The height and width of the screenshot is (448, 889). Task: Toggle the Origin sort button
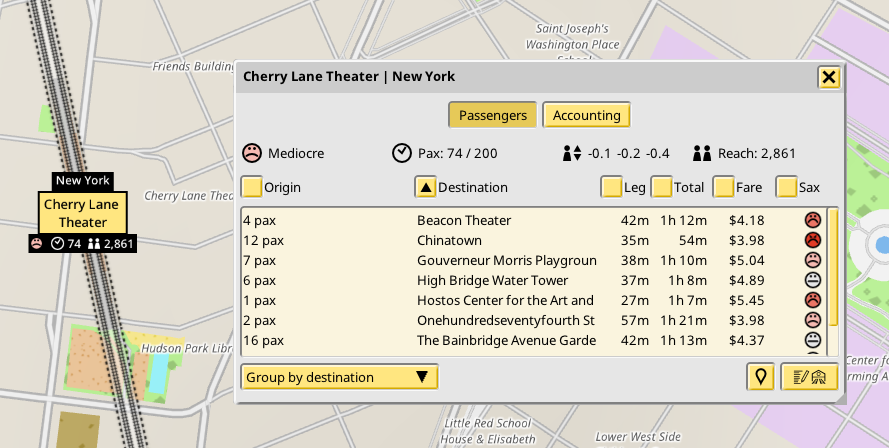point(252,187)
